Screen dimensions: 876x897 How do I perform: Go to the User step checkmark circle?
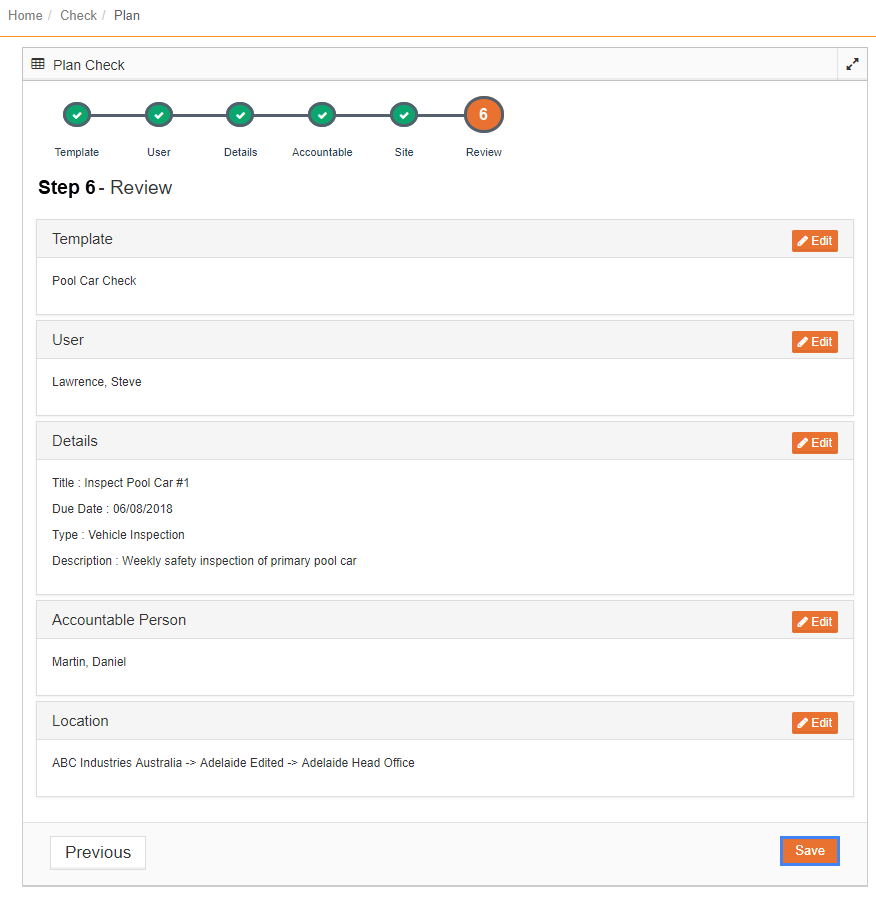point(158,115)
